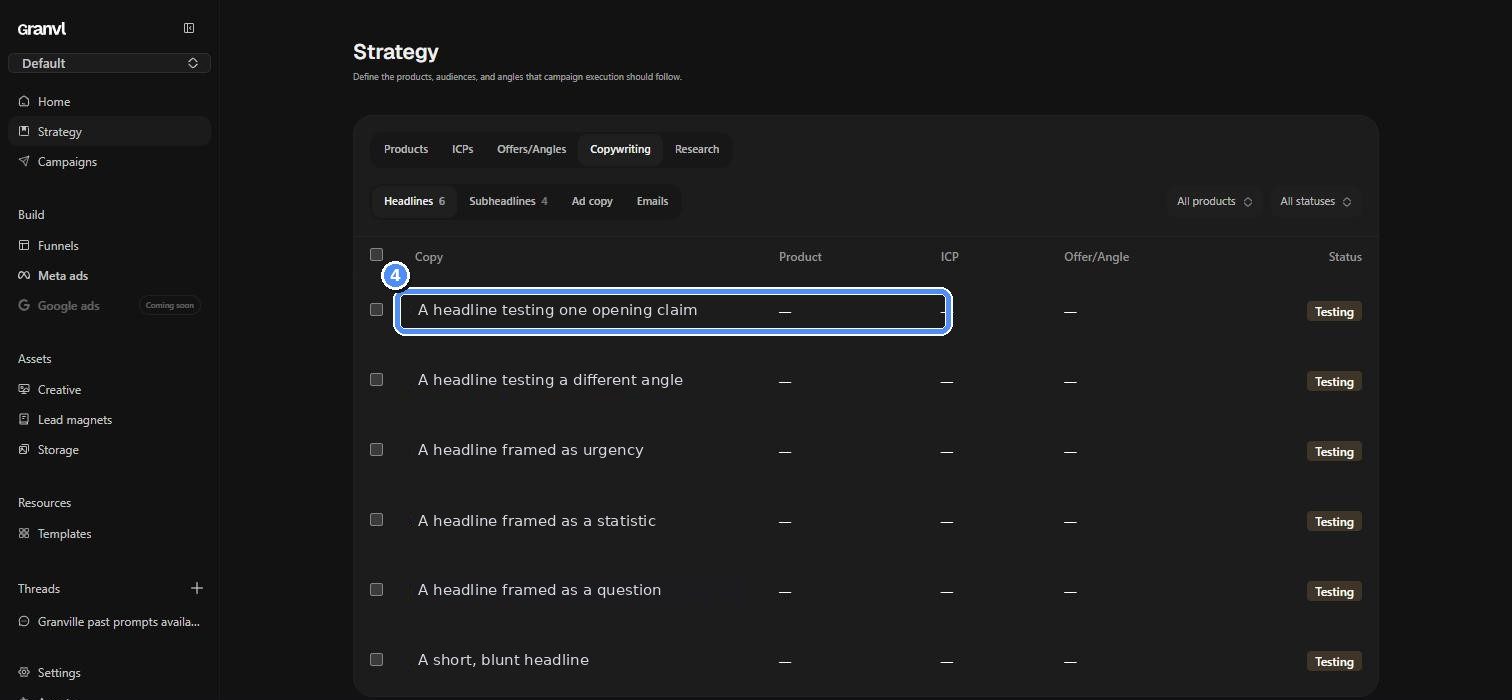The width and height of the screenshot is (1512, 700).
Task: Open Templates under Resources
Action: pos(109,533)
